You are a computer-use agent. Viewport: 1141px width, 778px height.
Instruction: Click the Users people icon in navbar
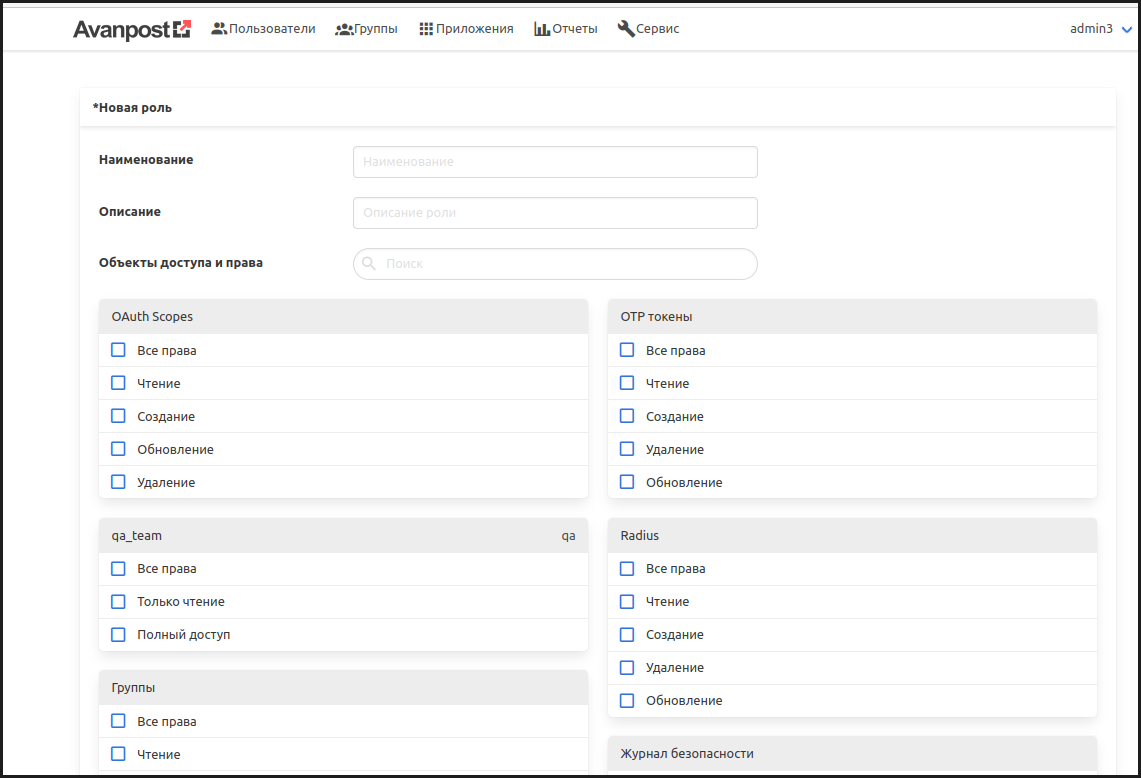coord(219,29)
